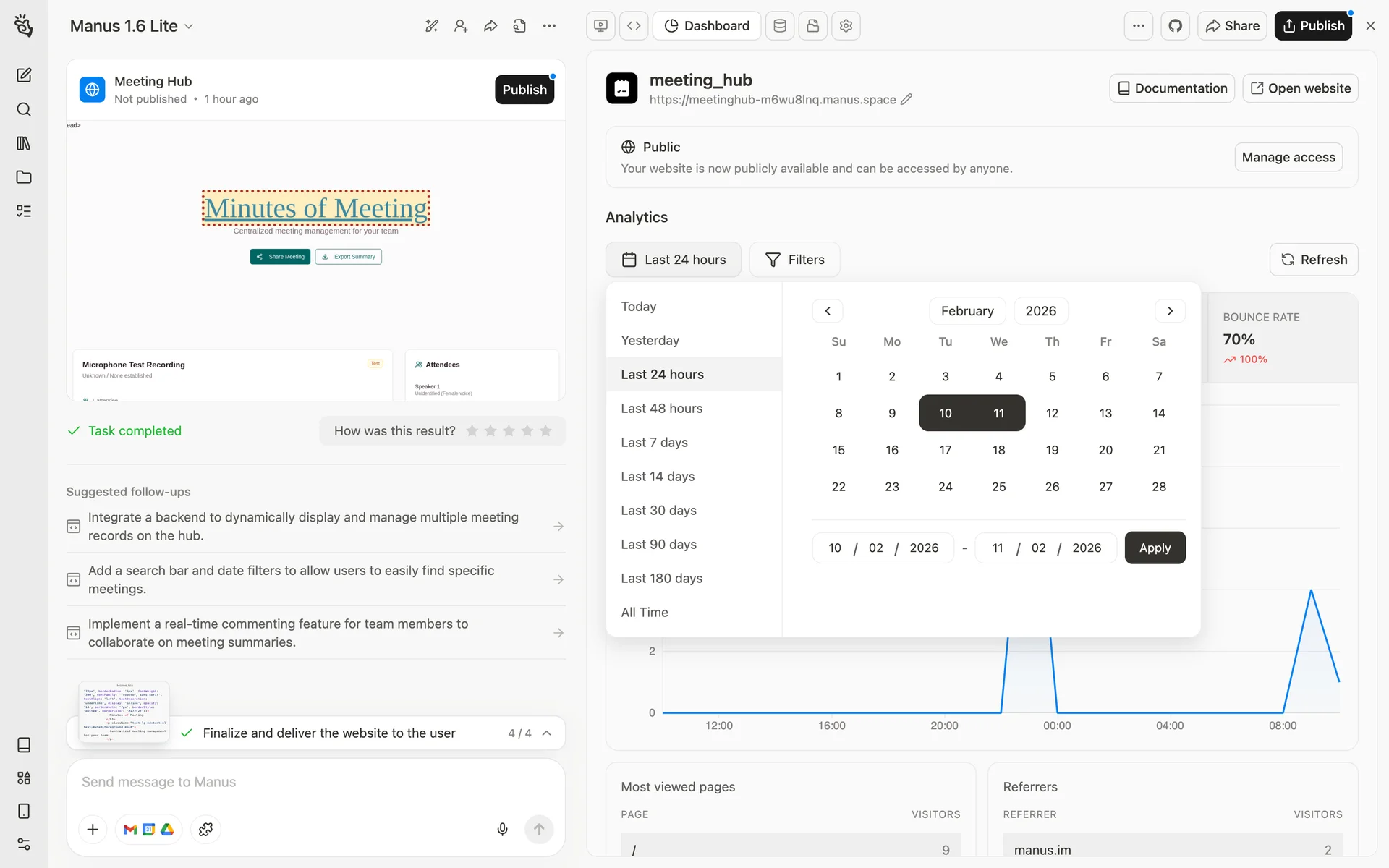The image size is (1389, 868).
Task: Open the search icon in left sidebar
Action: (24, 109)
